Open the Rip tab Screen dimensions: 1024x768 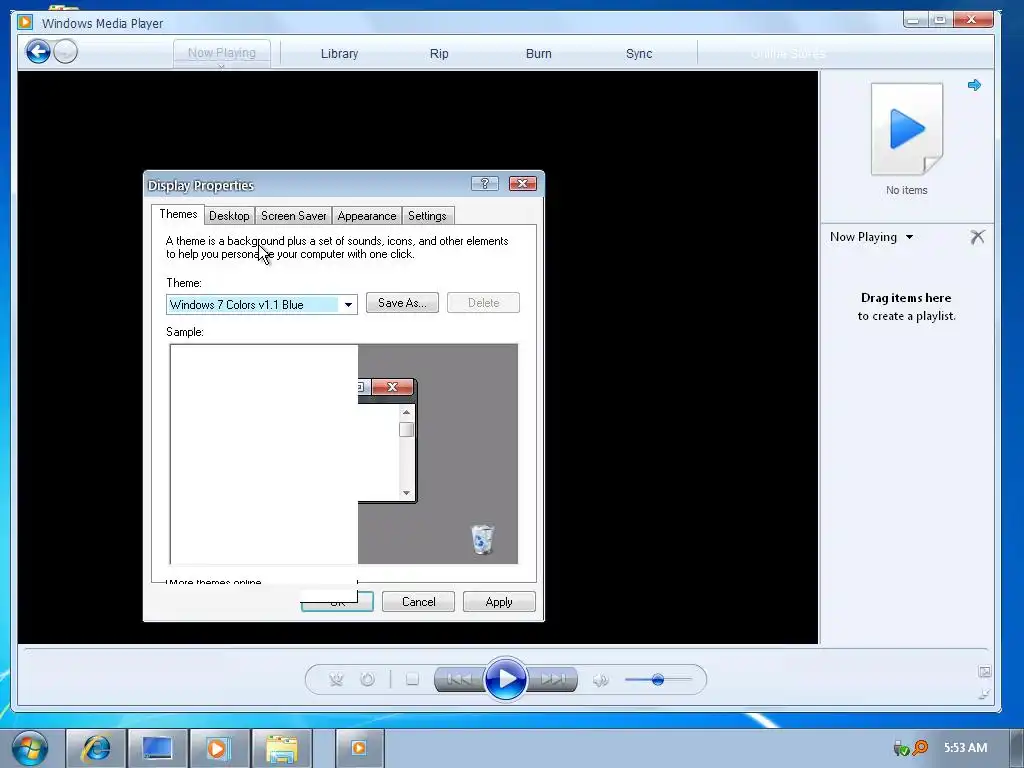click(x=439, y=54)
